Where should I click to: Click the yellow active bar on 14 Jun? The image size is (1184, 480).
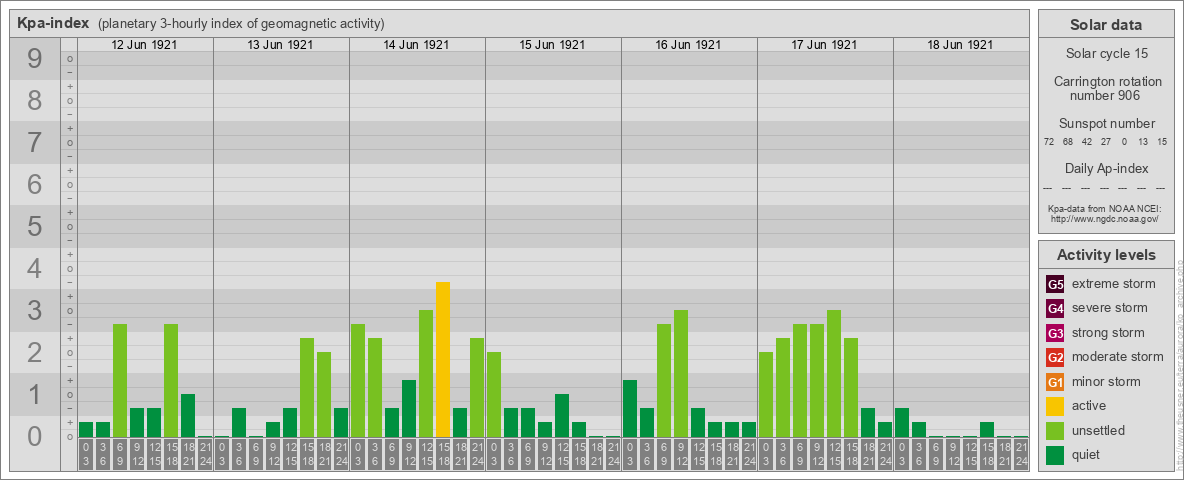coord(442,359)
